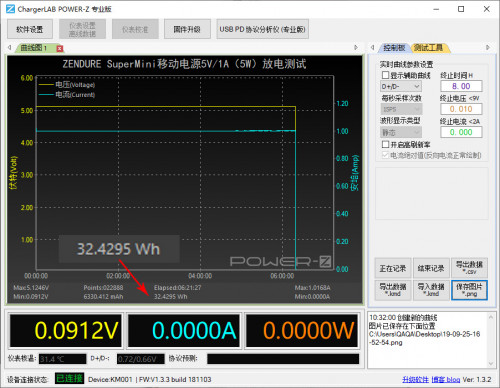Minimize the POWER-Z window
This screenshot has width=500, height=388.
(x=436, y=9)
